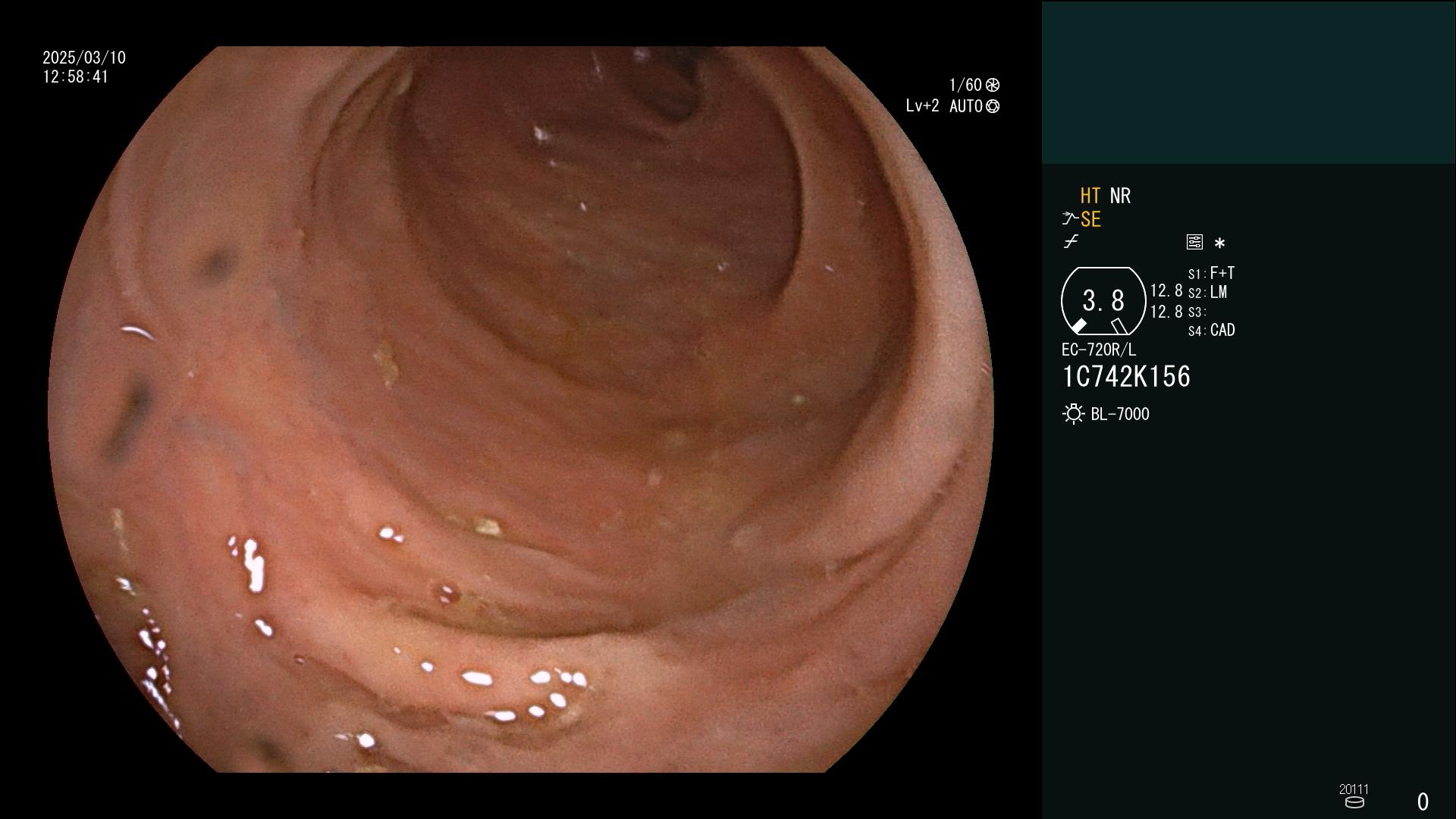Click the asterisk indicator

[x=1219, y=243]
